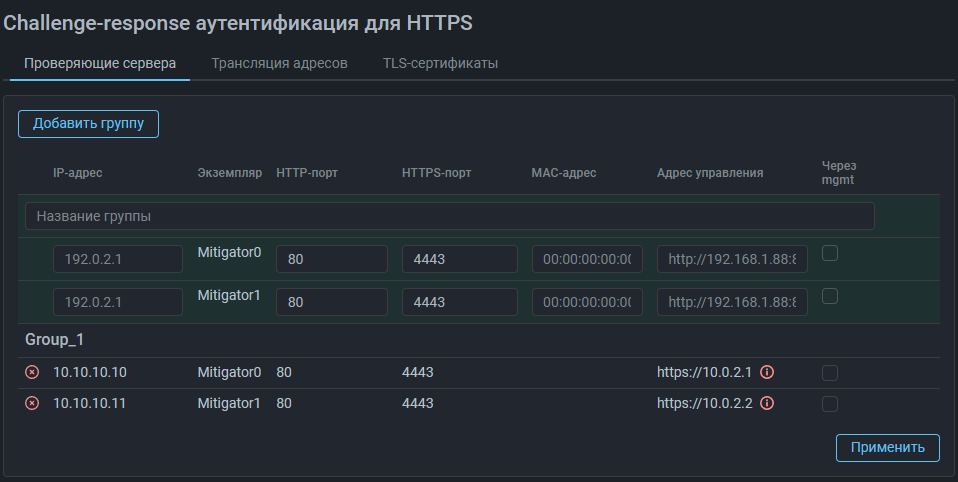Toggle mgmt checkbox for 10.10.10.10 row
958x482 pixels.
[x=829, y=373]
